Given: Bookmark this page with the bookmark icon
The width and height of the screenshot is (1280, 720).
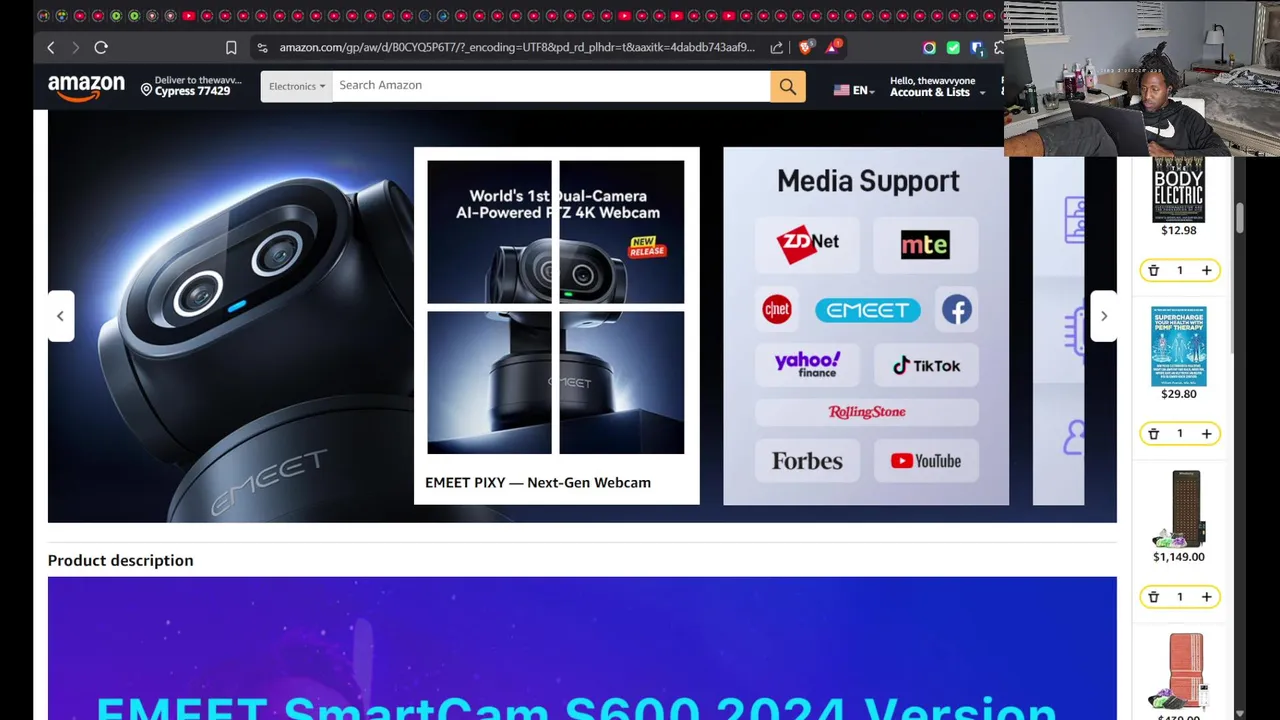Looking at the screenshot, I should click(231, 47).
